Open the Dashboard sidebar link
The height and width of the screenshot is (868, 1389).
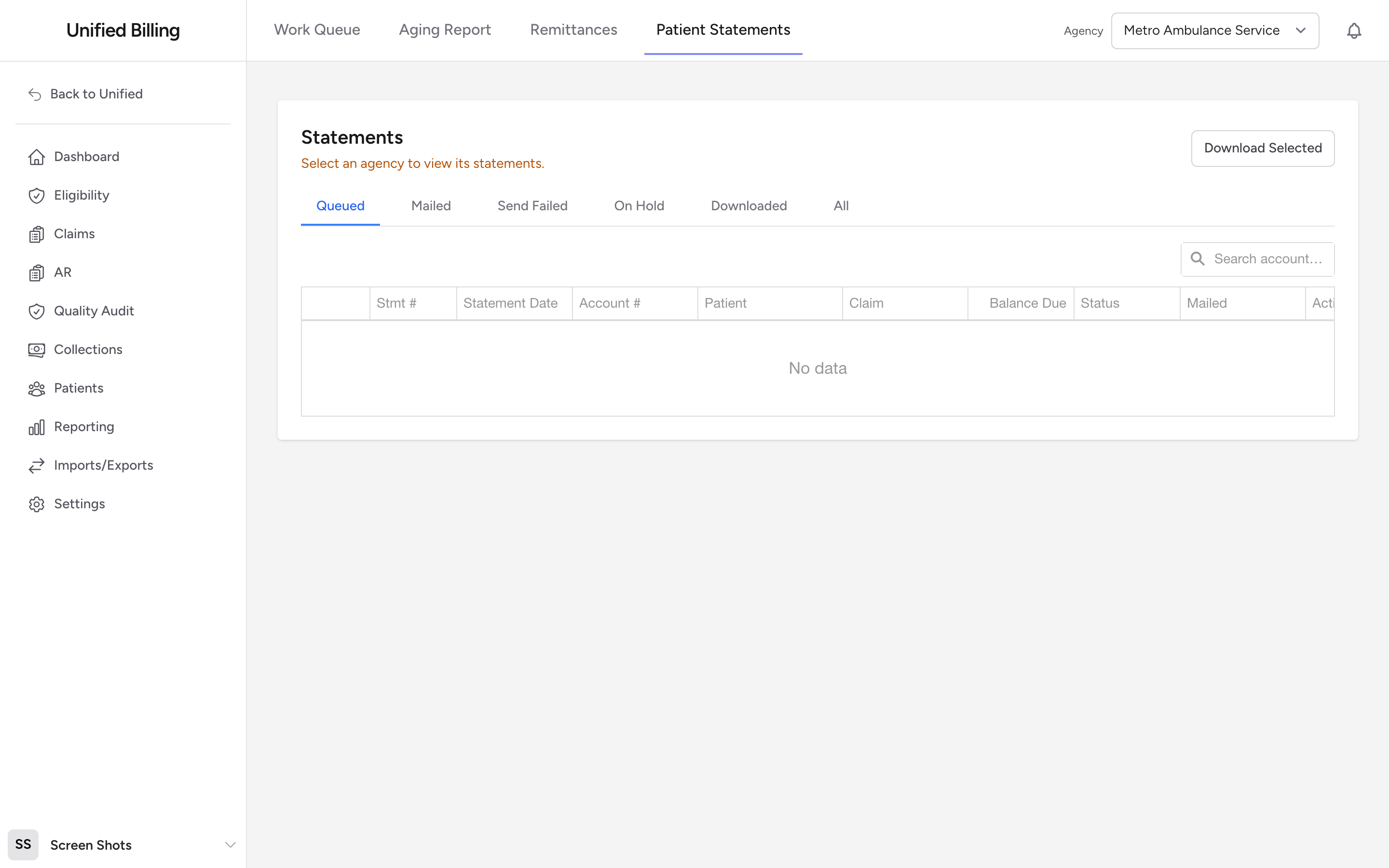pos(73,157)
